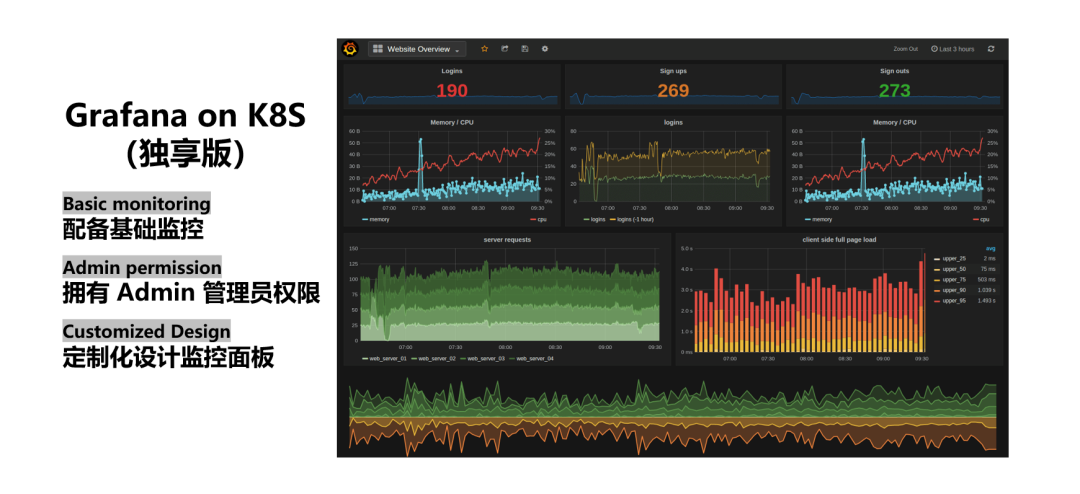Toggle the upper_75 legend series

click(950, 280)
